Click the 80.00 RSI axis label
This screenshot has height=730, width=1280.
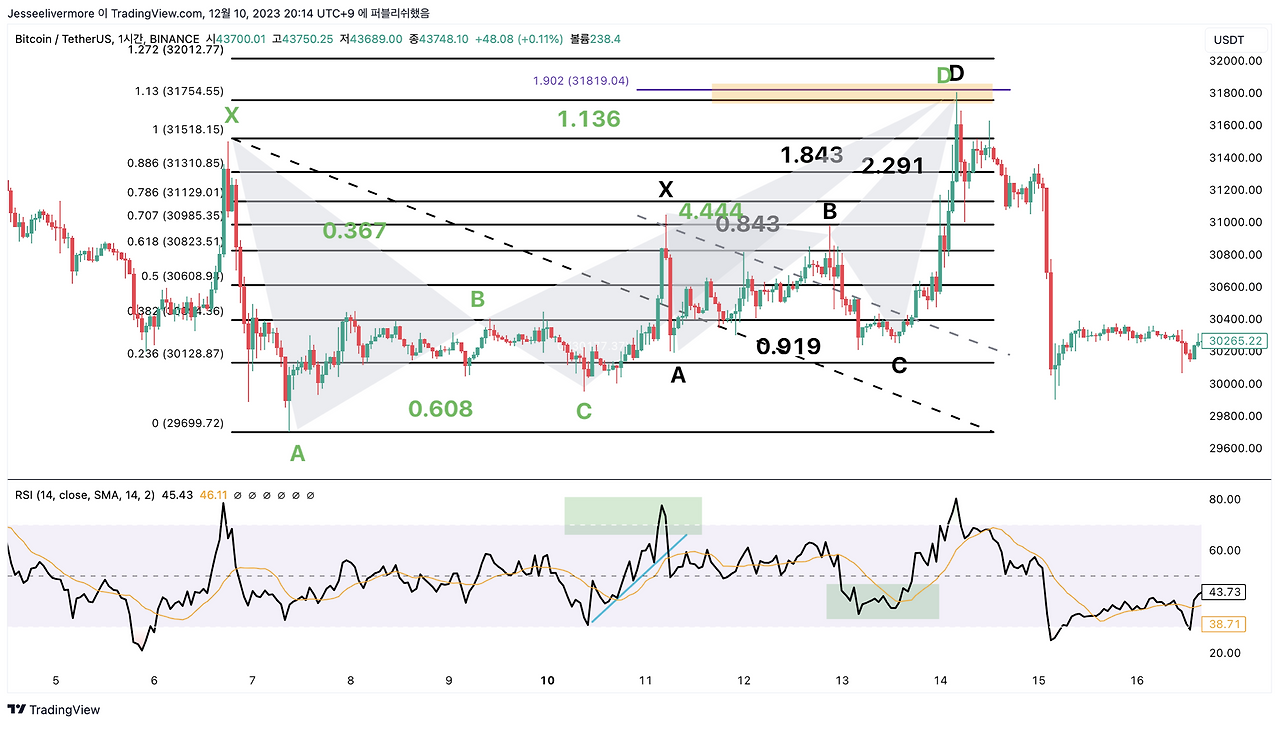click(1224, 499)
